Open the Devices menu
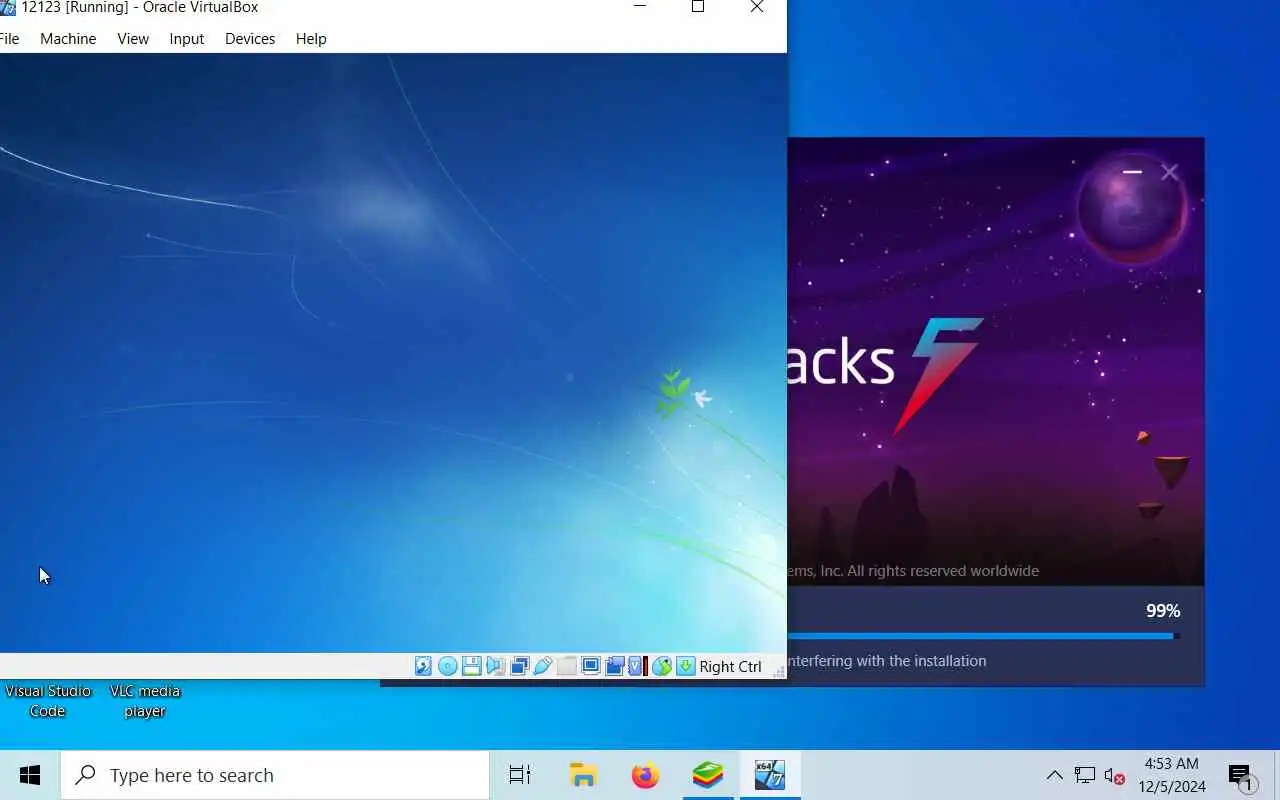 [250, 39]
